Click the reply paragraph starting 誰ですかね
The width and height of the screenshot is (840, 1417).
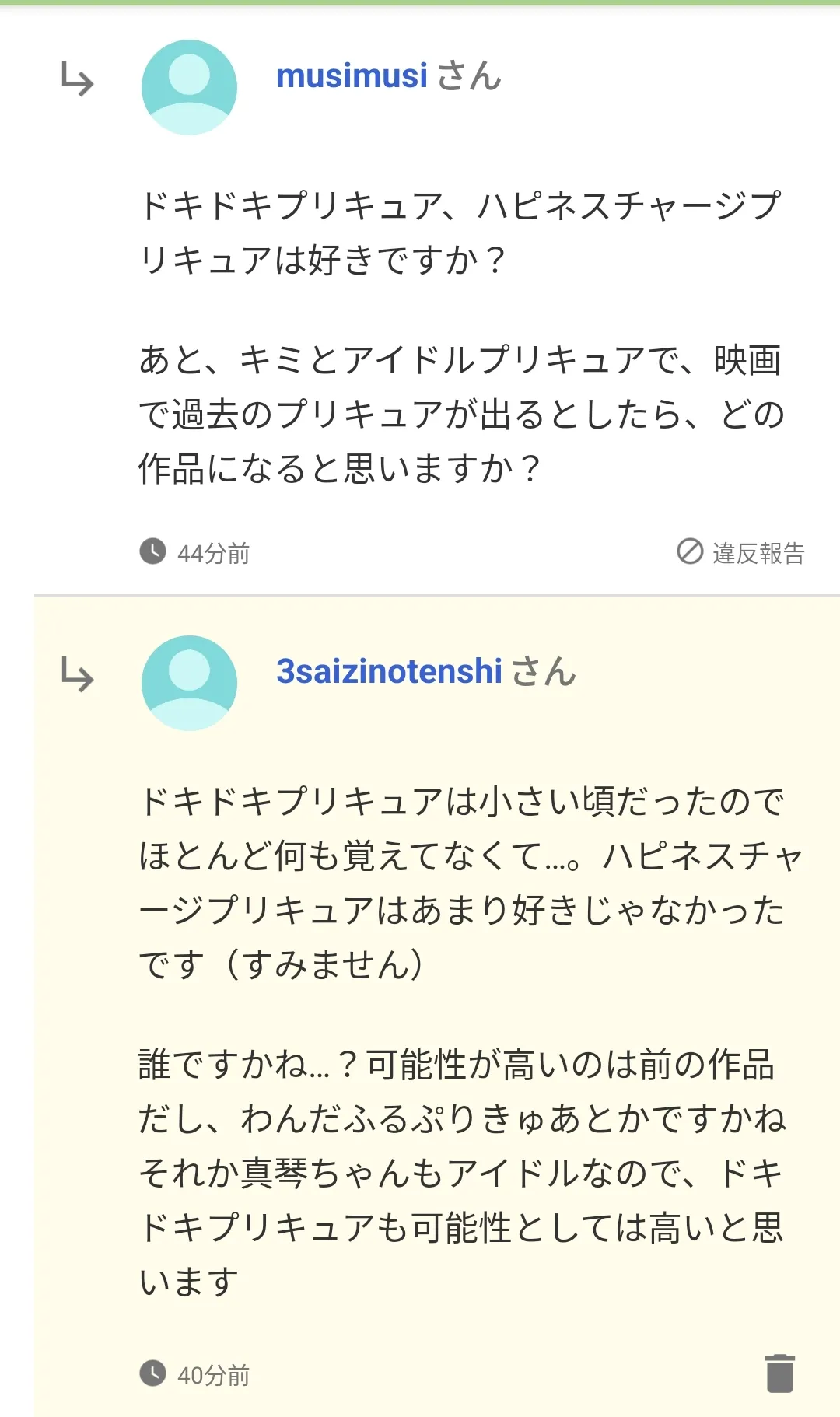tap(462, 1173)
